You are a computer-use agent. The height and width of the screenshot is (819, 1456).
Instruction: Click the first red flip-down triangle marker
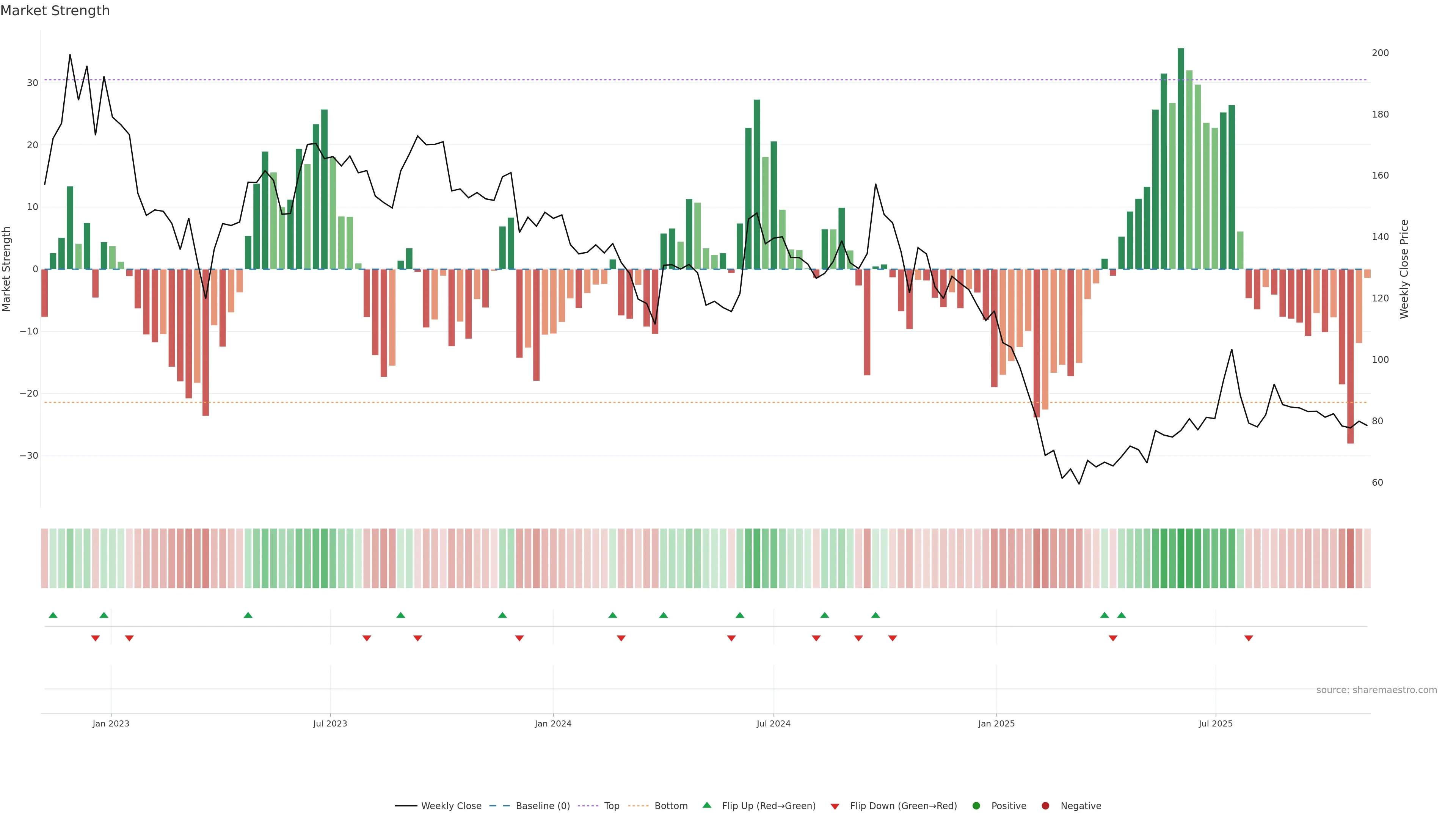[x=96, y=638]
